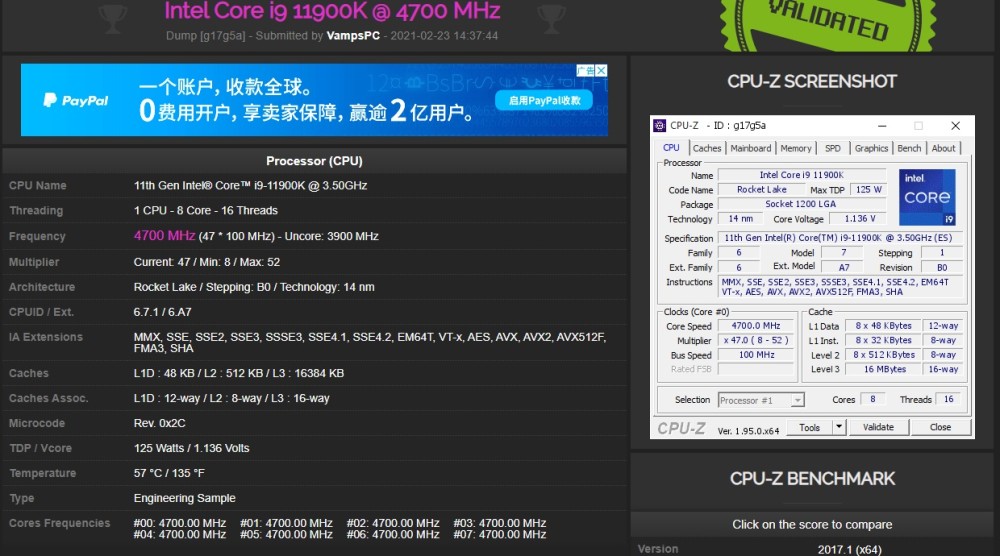Click the core #04 frequency entry

179,534
